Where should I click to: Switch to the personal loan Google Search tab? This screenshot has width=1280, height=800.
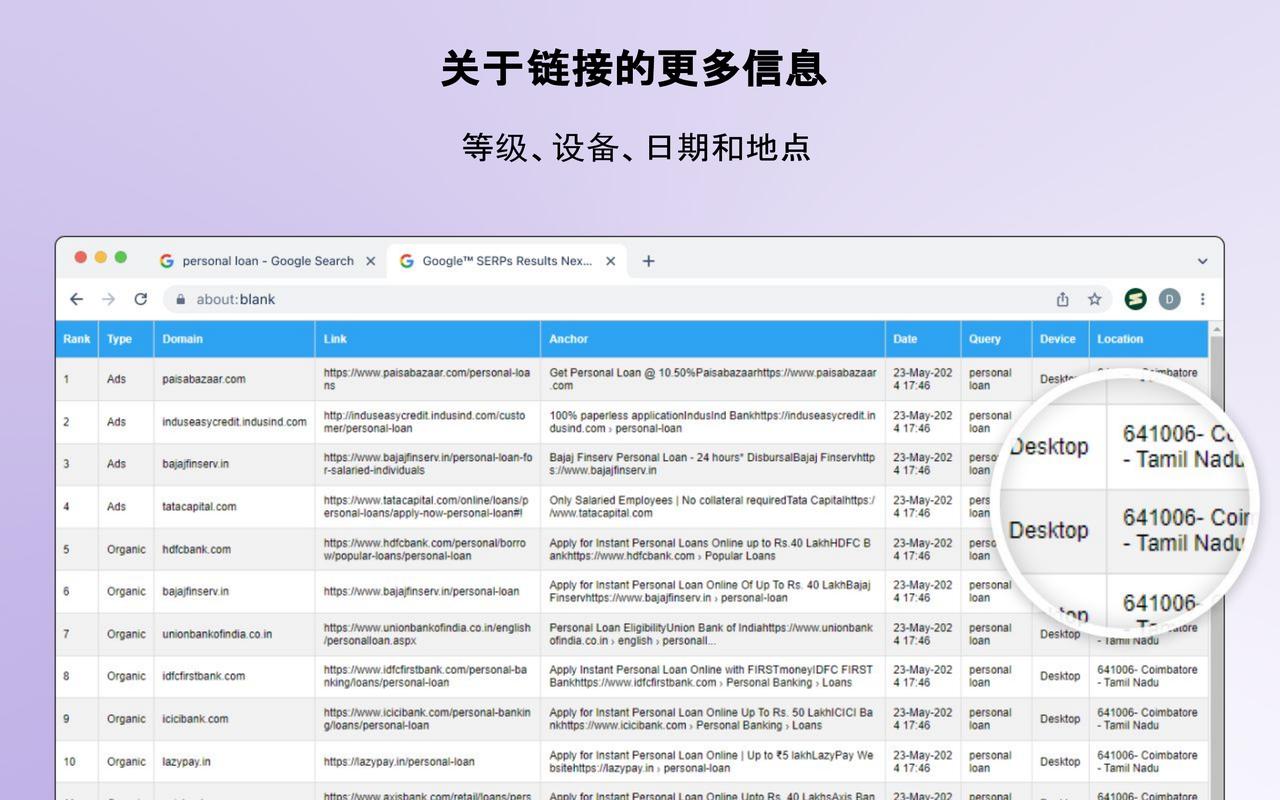tap(265, 261)
